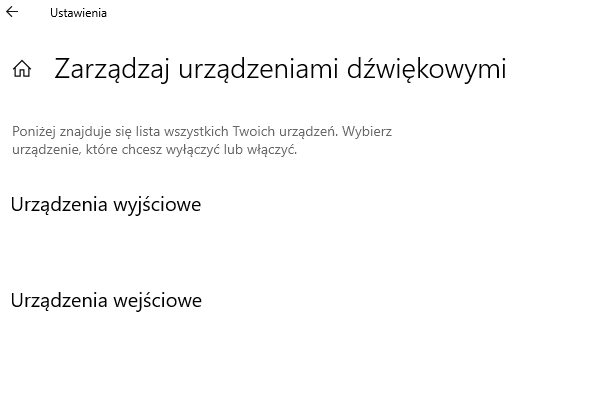Image resolution: width=600 pixels, height=416 pixels.
Task: Click the word wyjściowe in output heading
Action: 157,204
